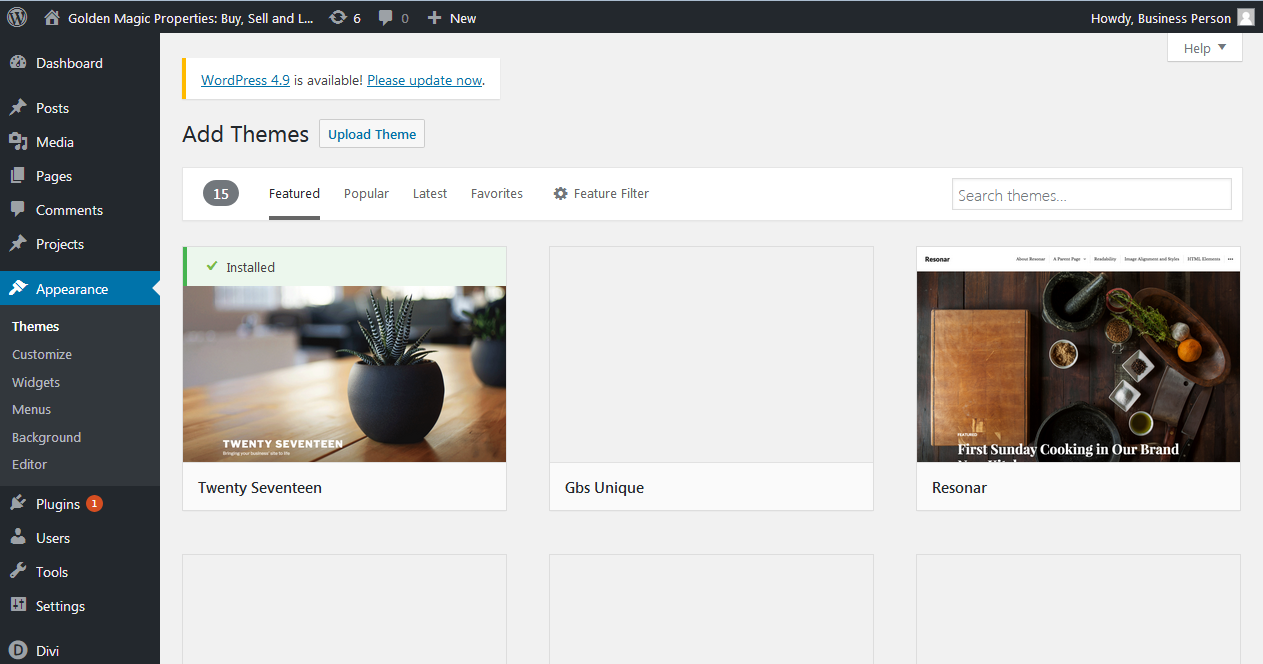Screen dimensions: 1263x664
Task: Switch to the Latest tab
Action: tap(430, 194)
